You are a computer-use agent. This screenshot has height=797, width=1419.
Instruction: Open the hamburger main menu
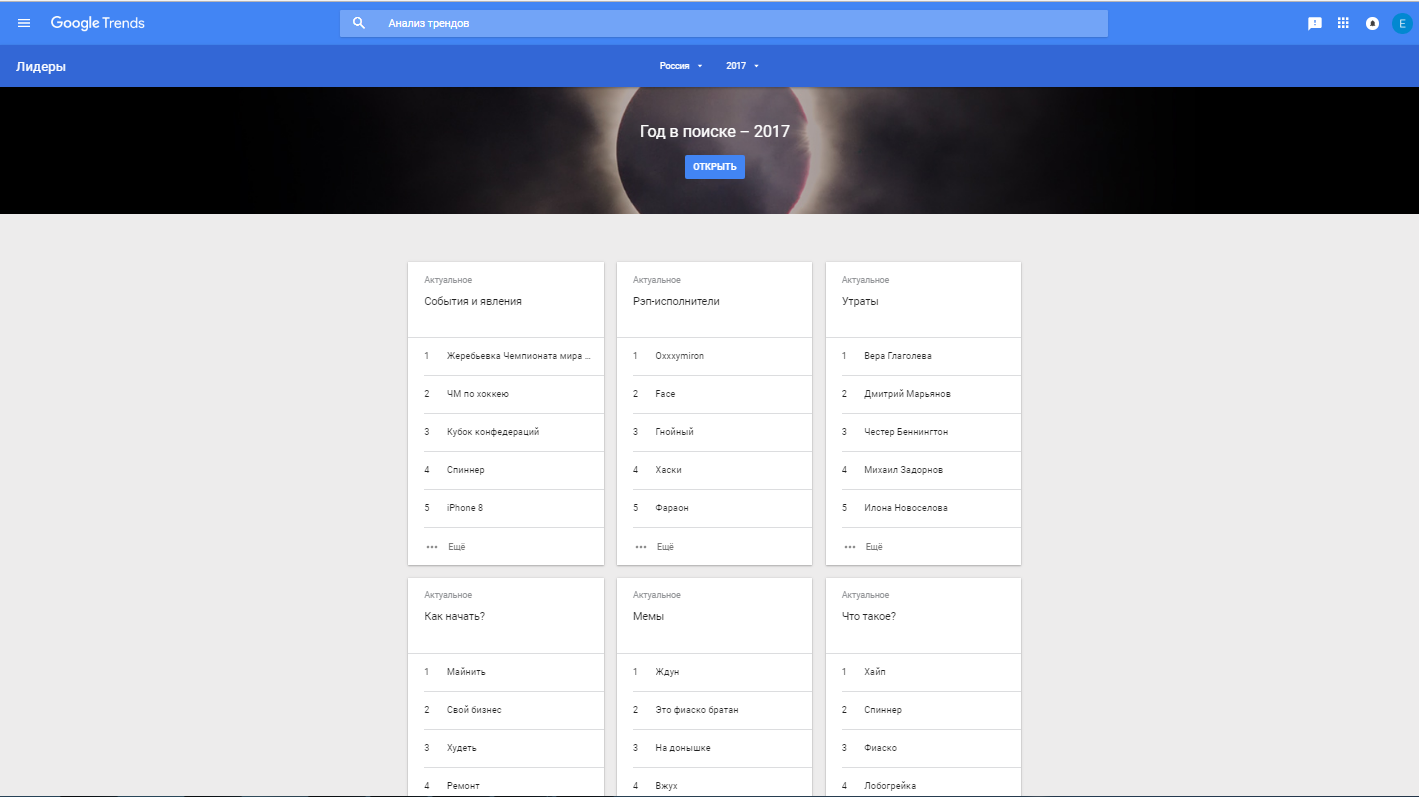[x=24, y=23]
